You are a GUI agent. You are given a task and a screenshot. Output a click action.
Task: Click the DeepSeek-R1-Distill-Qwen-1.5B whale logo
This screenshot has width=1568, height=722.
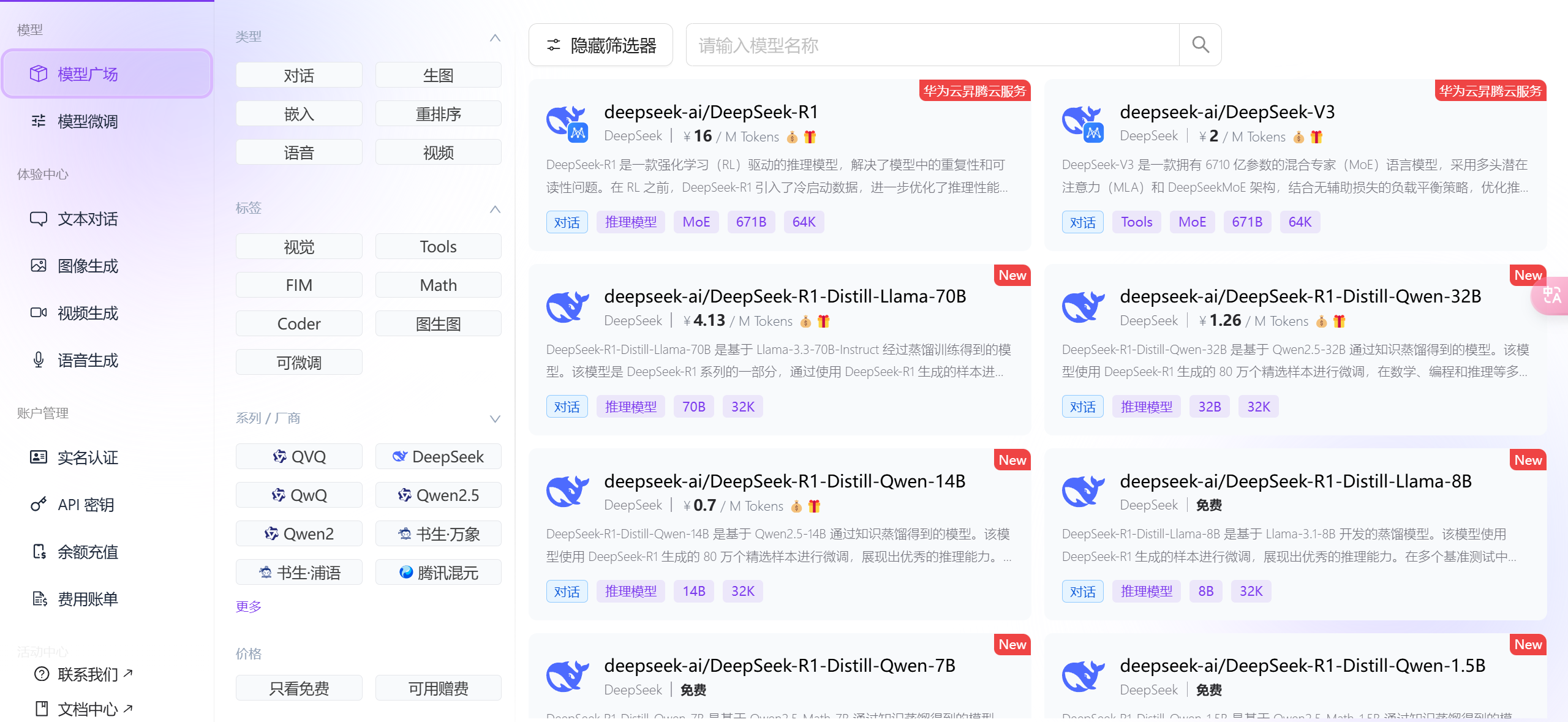point(1083,676)
